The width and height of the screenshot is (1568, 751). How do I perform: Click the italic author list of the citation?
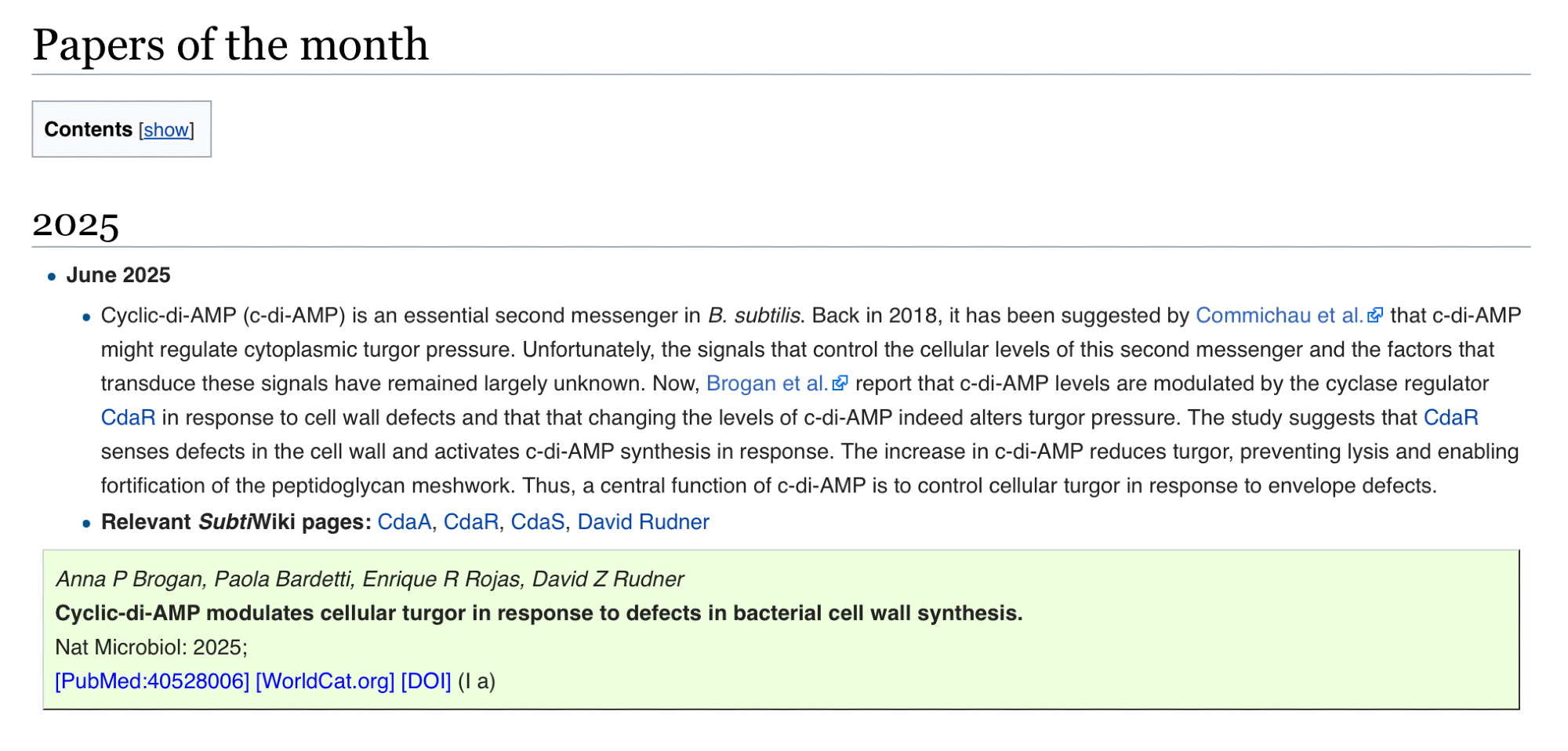tap(369, 579)
